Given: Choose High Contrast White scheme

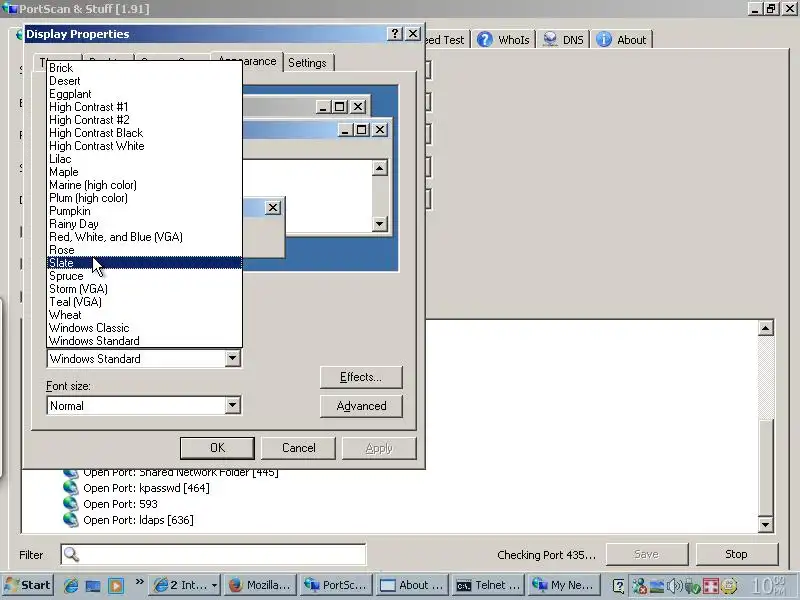Looking at the screenshot, I should (144, 146).
